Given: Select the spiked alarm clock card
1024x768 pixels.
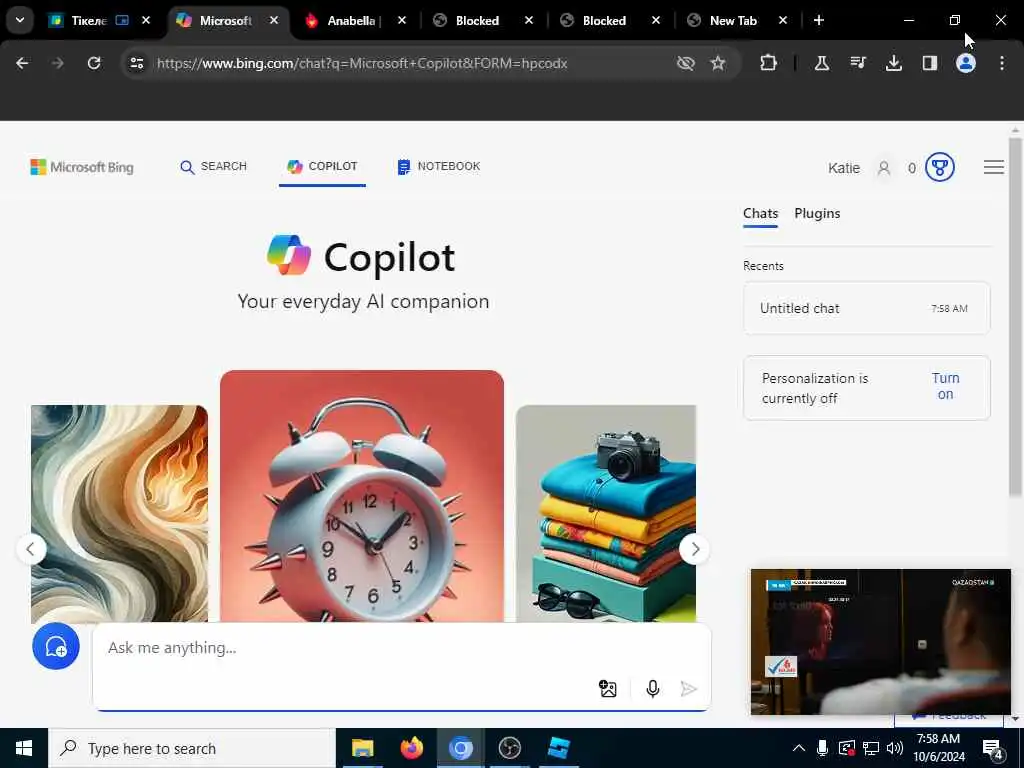Looking at the screenshot, I should tap(362, 496).
